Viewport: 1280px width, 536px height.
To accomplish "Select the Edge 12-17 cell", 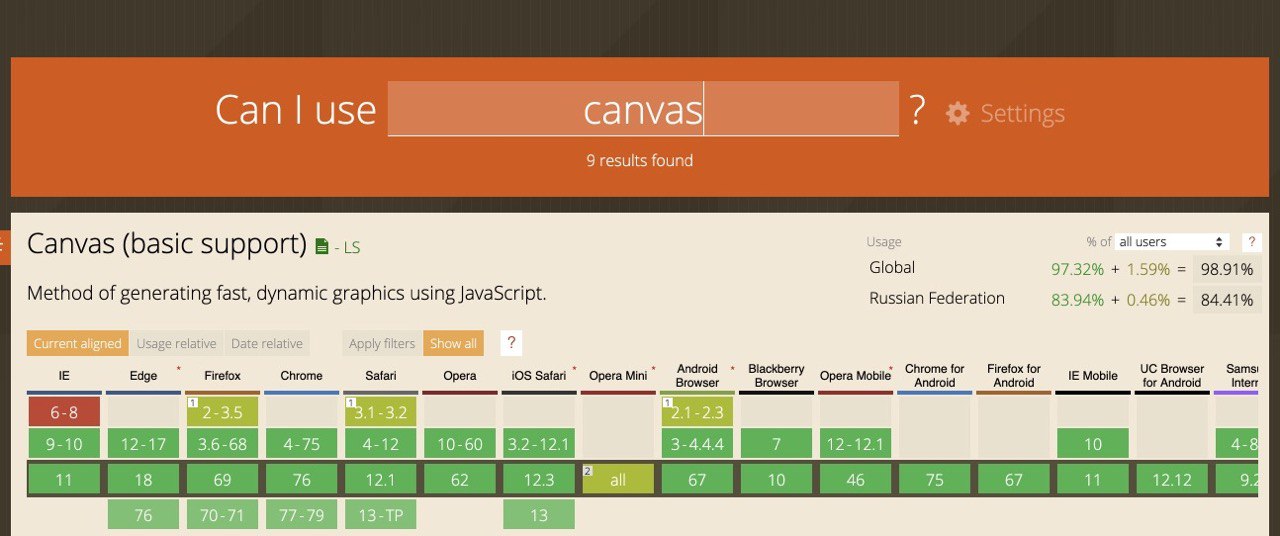I will [144, 444].
